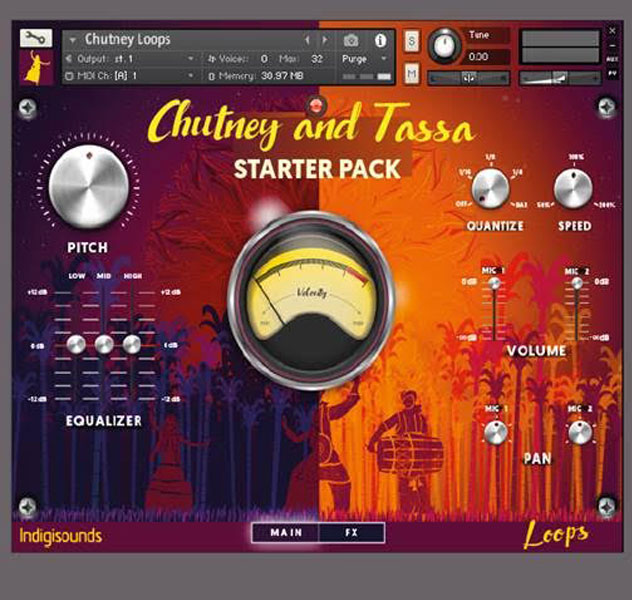Image resolution: width=632 pixels, height=600 pixels.
Task: Click the Mic 1 volume slider handle
Action: pos(494,285)
